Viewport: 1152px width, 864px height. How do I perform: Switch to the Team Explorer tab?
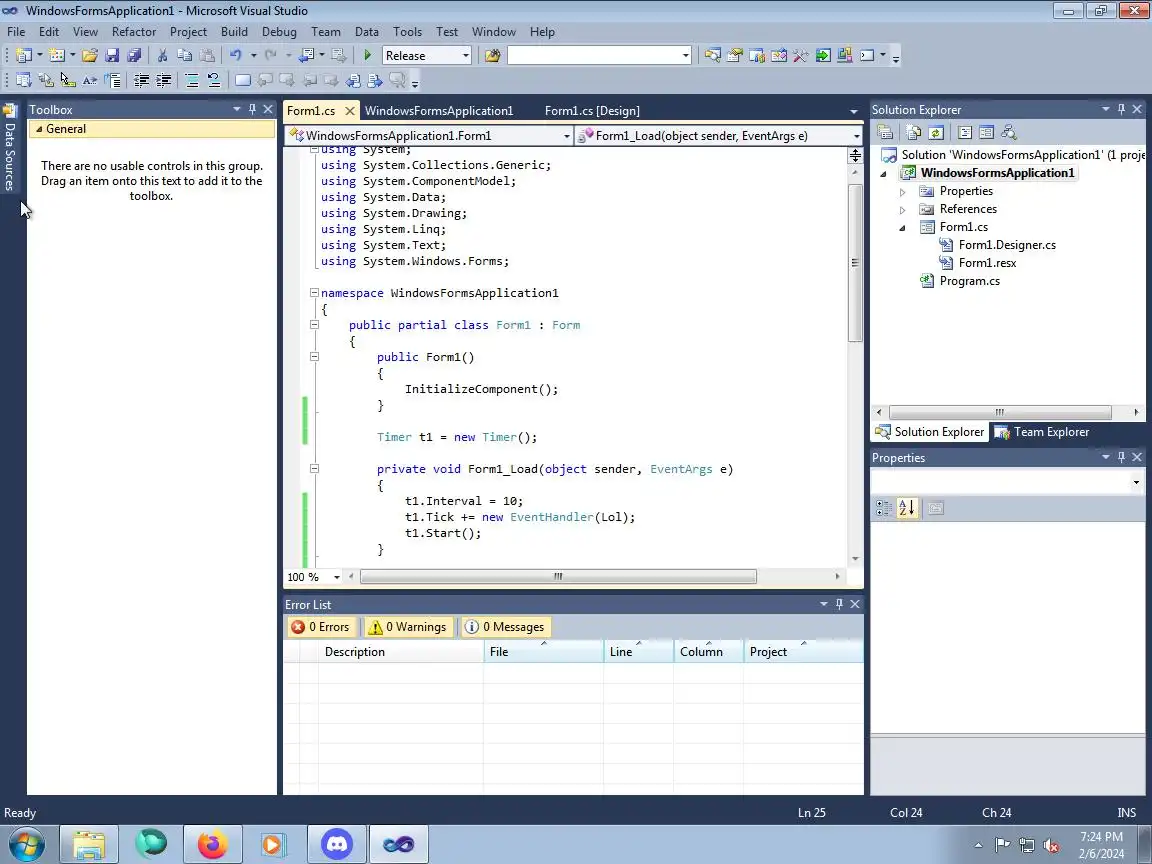pyautogui.click(x=1043, y=432)
